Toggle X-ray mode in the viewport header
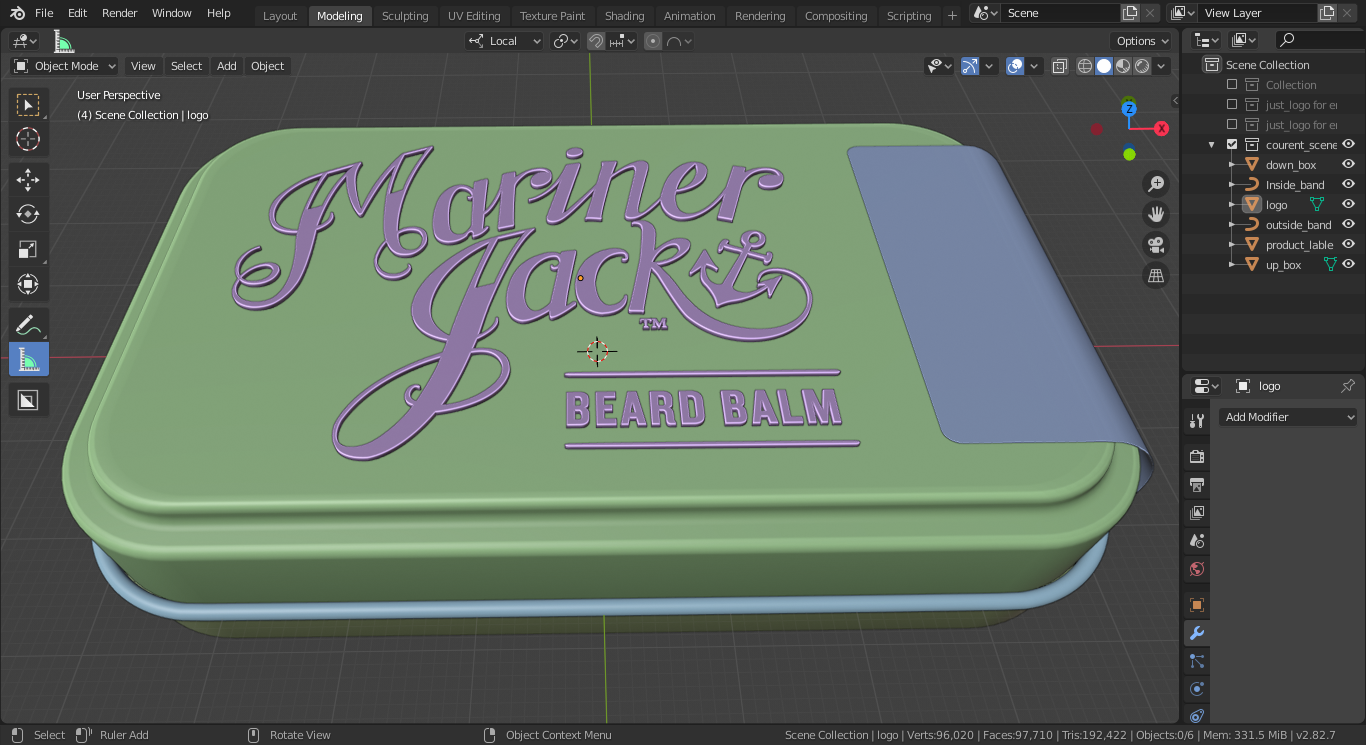 (1058, 66)
